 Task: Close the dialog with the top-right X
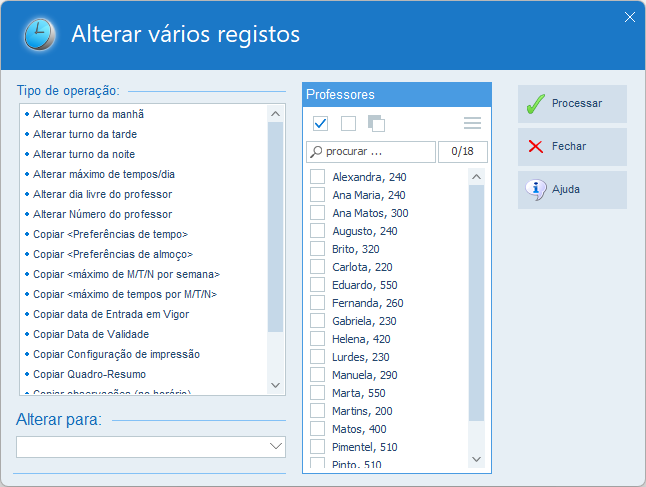tap(630, 16)
